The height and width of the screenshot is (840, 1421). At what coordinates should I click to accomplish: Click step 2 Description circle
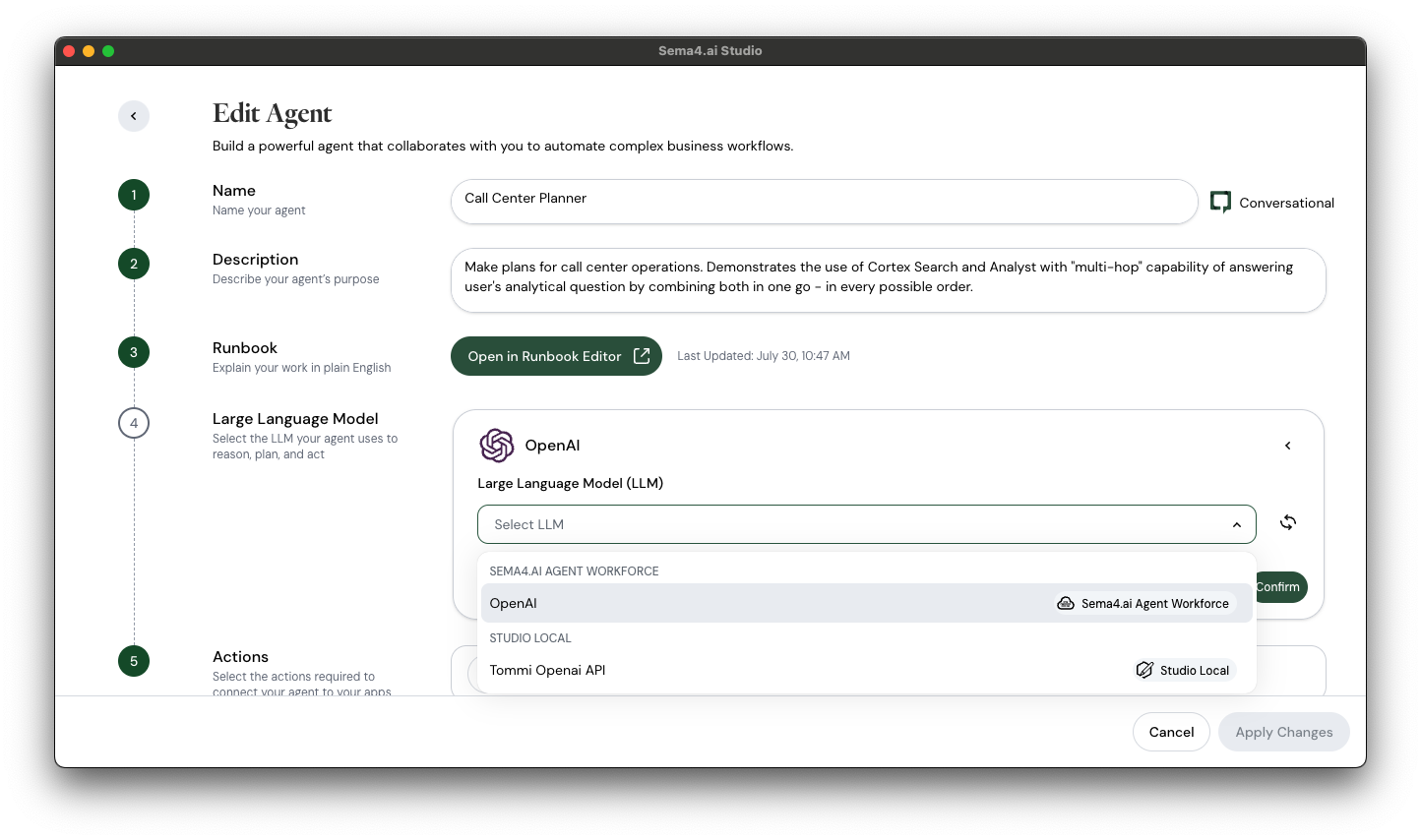134,264
